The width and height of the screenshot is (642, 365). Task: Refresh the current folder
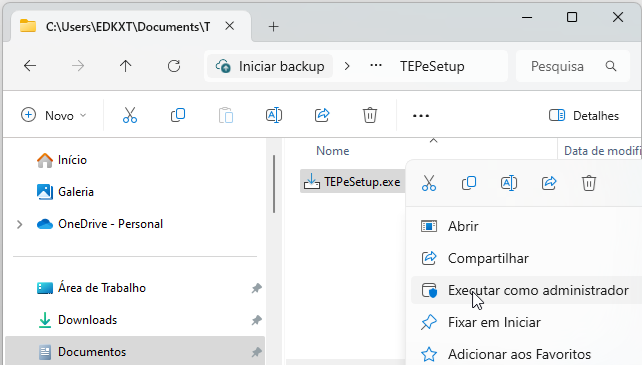pyautogui.click(x=174, y=66)
